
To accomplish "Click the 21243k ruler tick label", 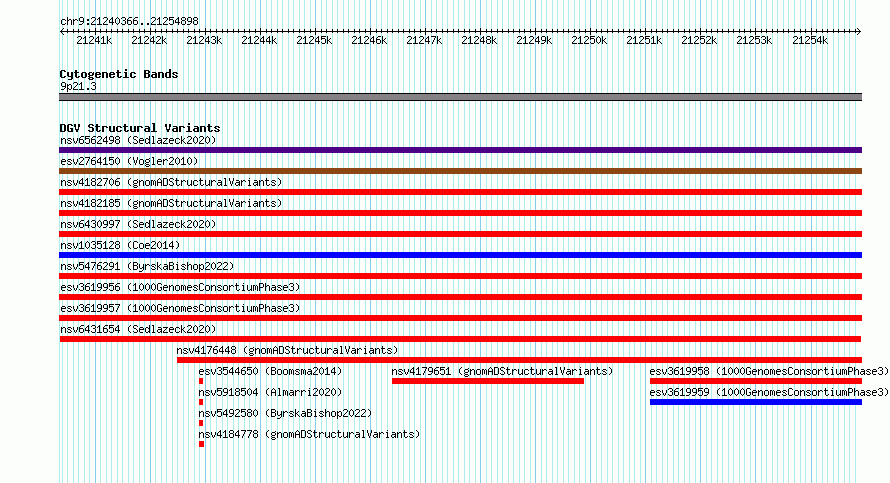I will (x=204, y=40).
